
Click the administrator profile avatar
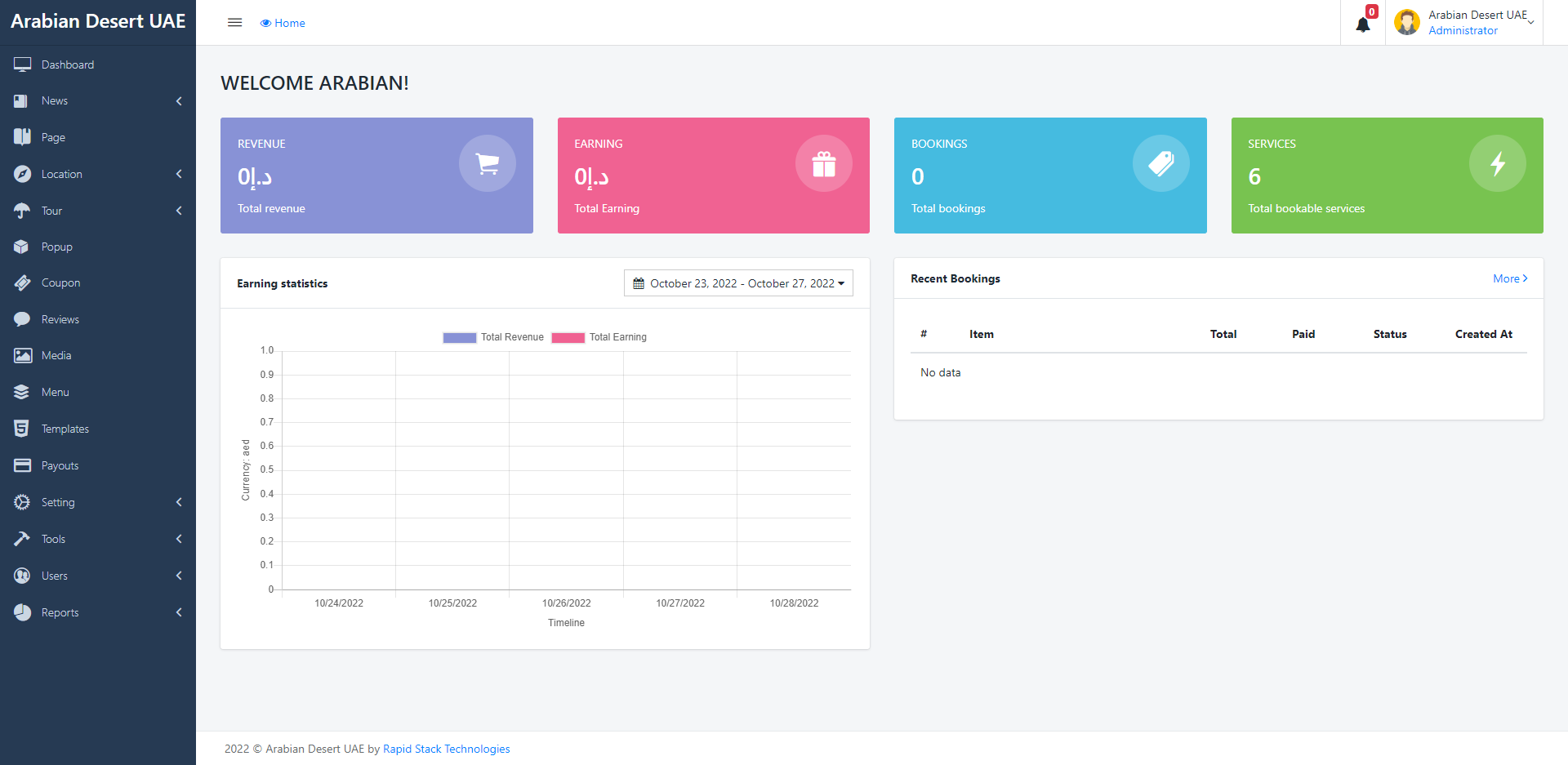[x=1406, y=22]
